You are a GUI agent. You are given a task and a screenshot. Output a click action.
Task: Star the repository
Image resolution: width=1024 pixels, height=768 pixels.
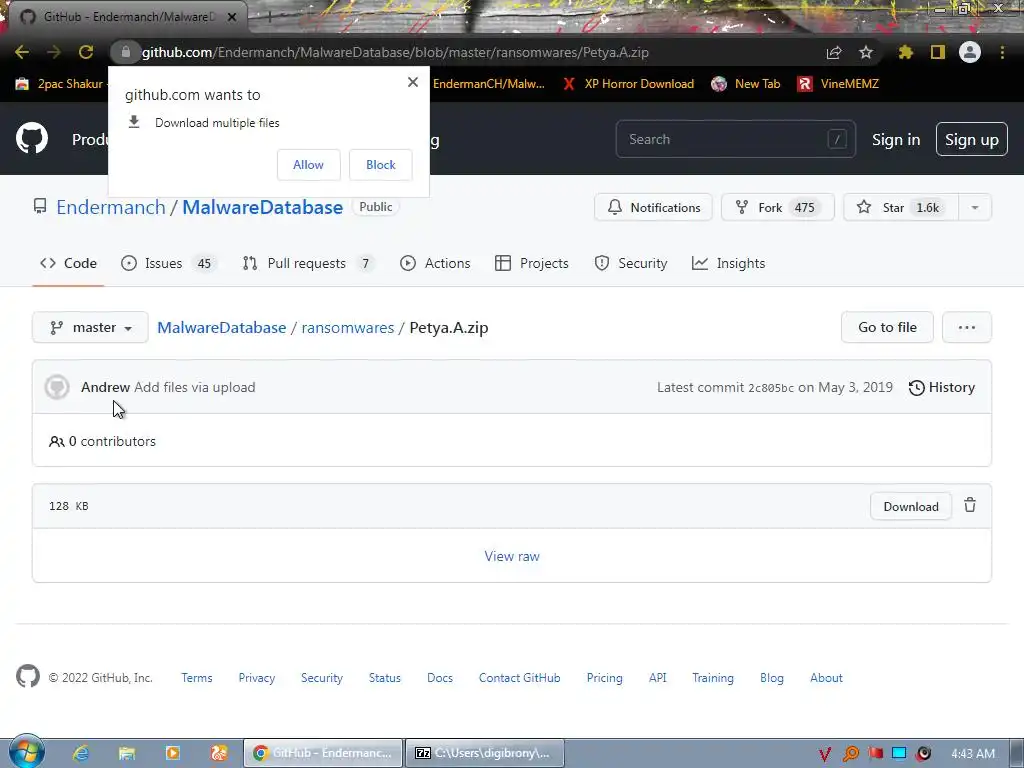point(901,208)
